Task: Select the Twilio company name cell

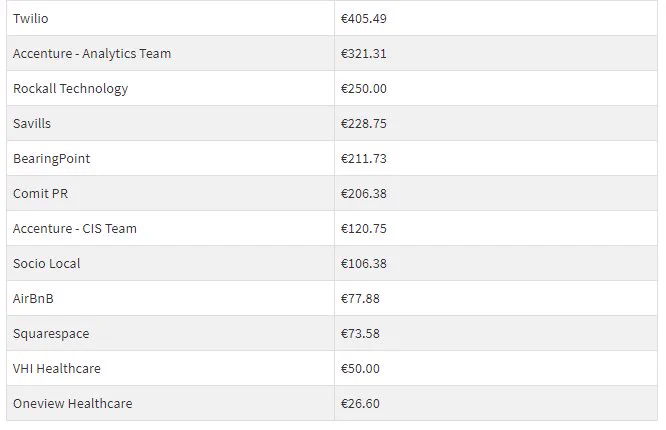Action: click(170, 18)
